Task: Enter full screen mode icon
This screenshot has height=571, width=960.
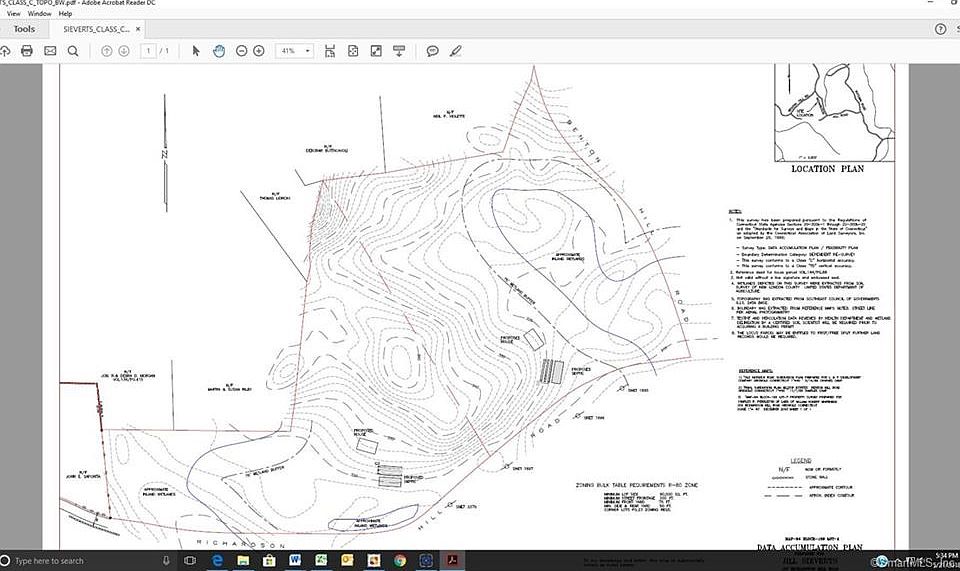Action: tap(376, 51)
